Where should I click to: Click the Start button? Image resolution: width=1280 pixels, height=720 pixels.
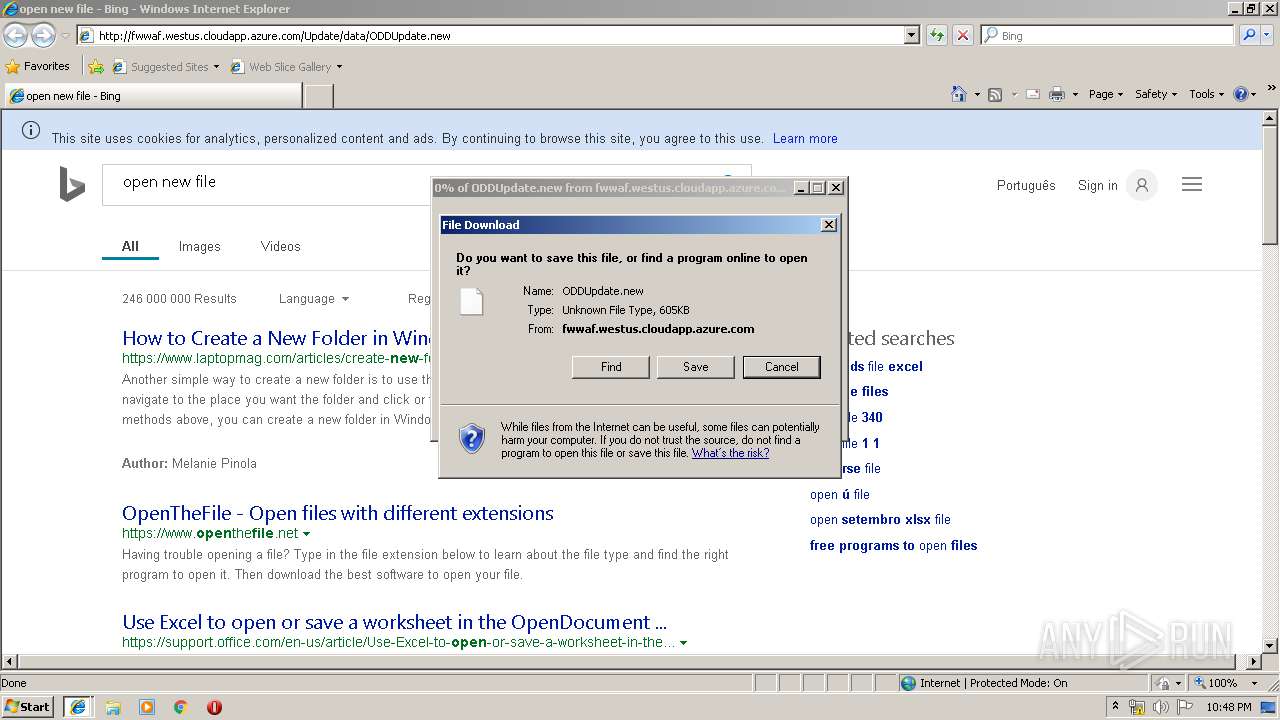point(28,707)
